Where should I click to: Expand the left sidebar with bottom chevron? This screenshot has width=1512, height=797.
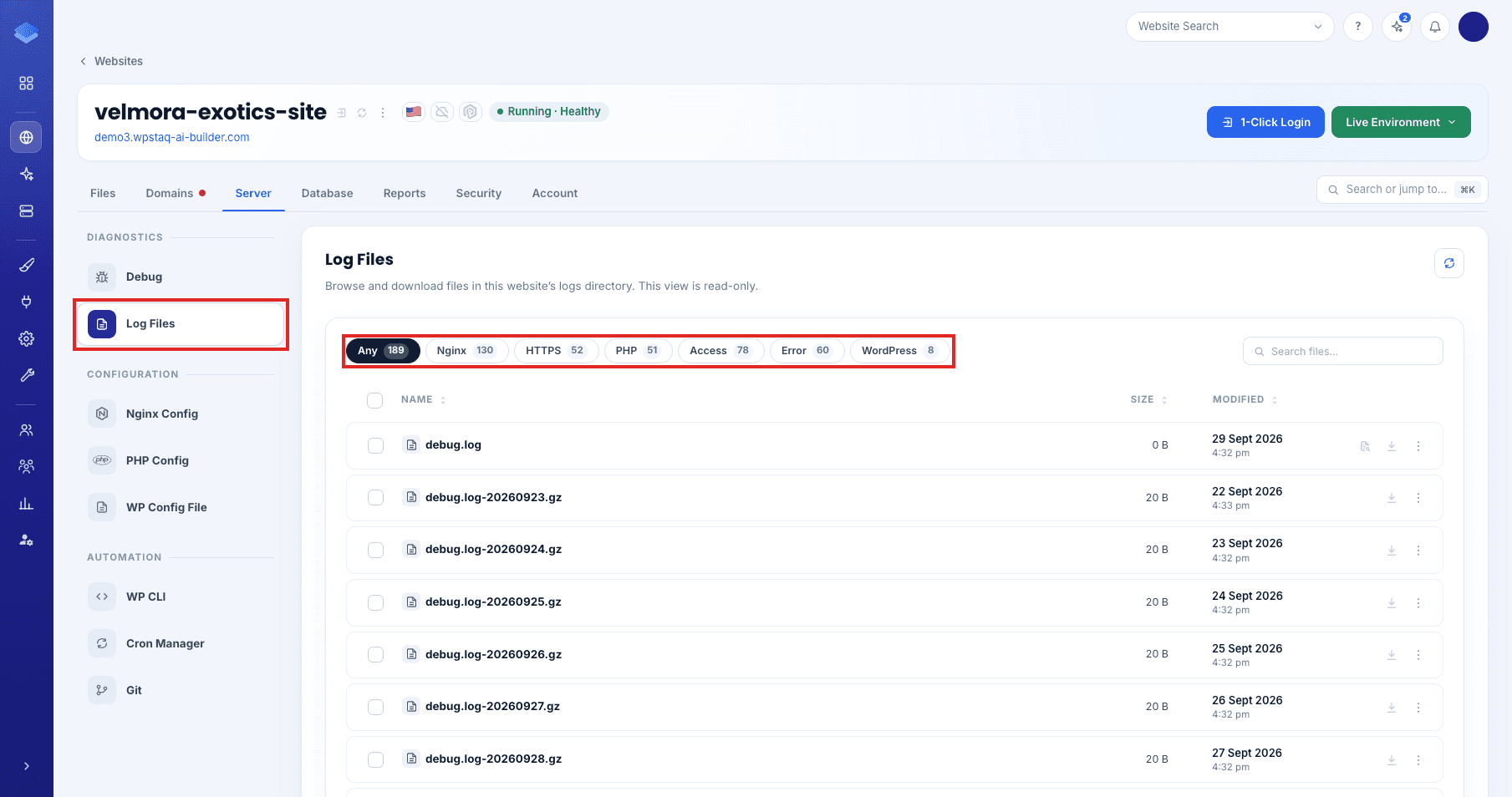(x=27, y=766)
